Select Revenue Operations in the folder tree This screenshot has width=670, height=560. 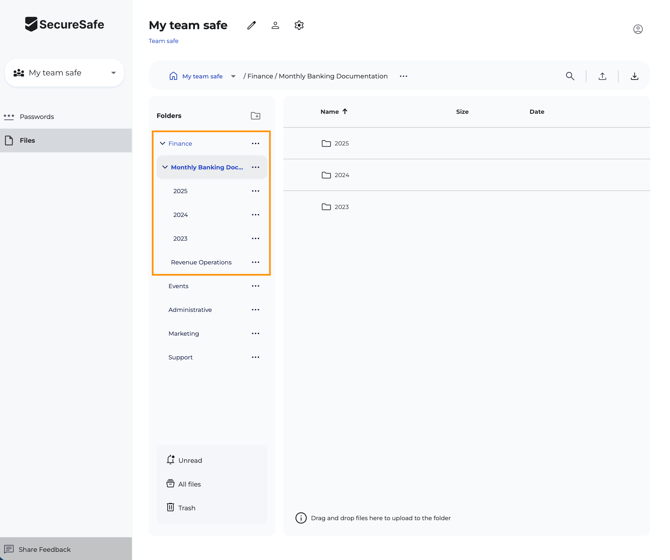tap(200, 263)
